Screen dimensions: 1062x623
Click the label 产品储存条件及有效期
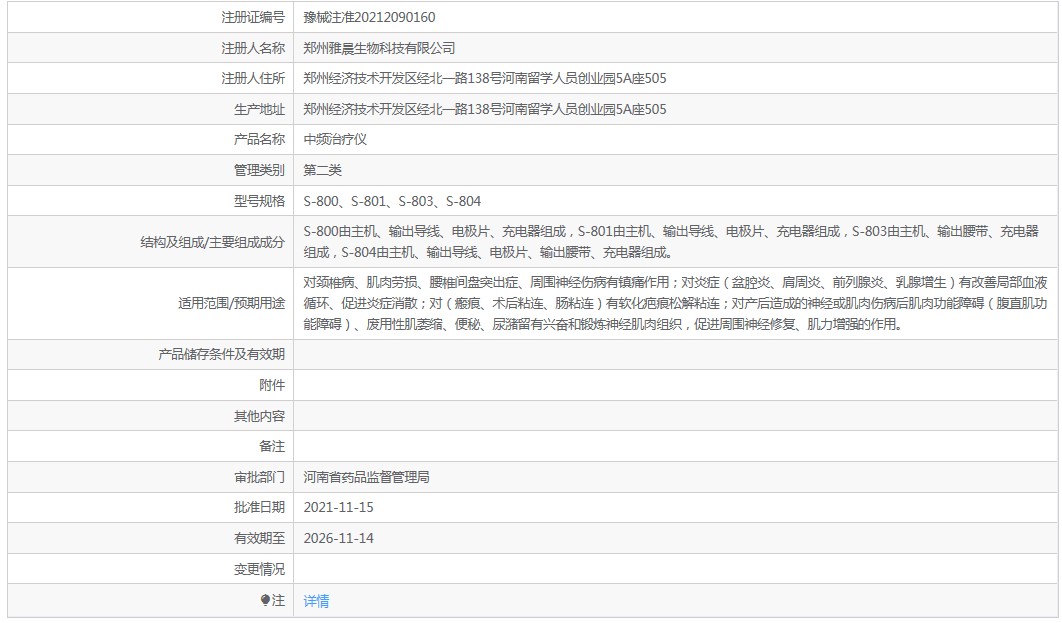[x=221, y=354]
